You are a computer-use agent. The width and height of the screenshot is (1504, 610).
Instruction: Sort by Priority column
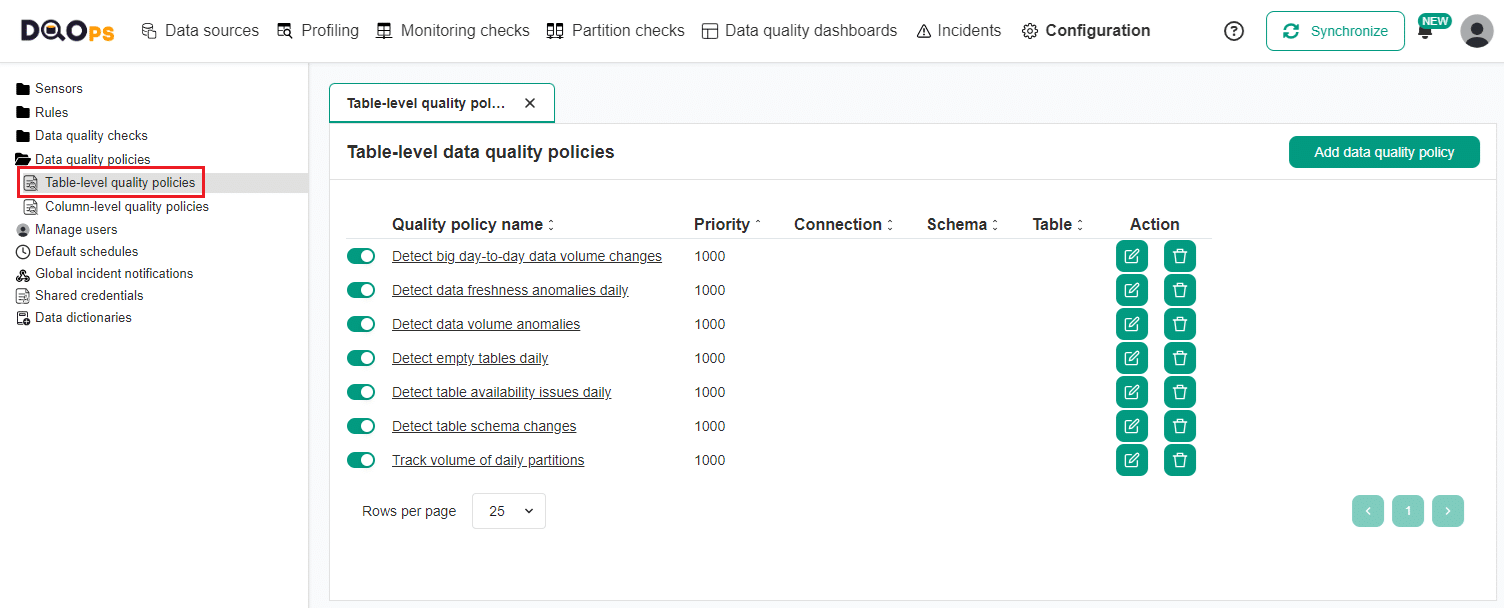(x=727, y=225)
